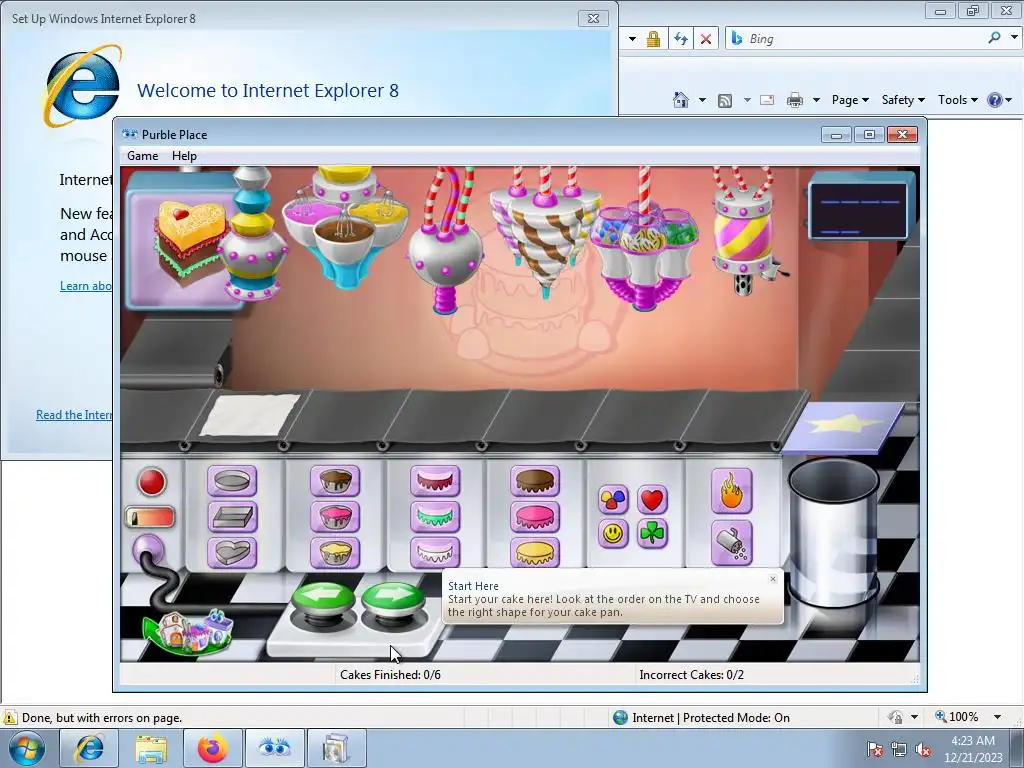This screenshot has height=768, width=1024.
Task: Switch to Purble Place taskbar button
Action: [275, 748]
